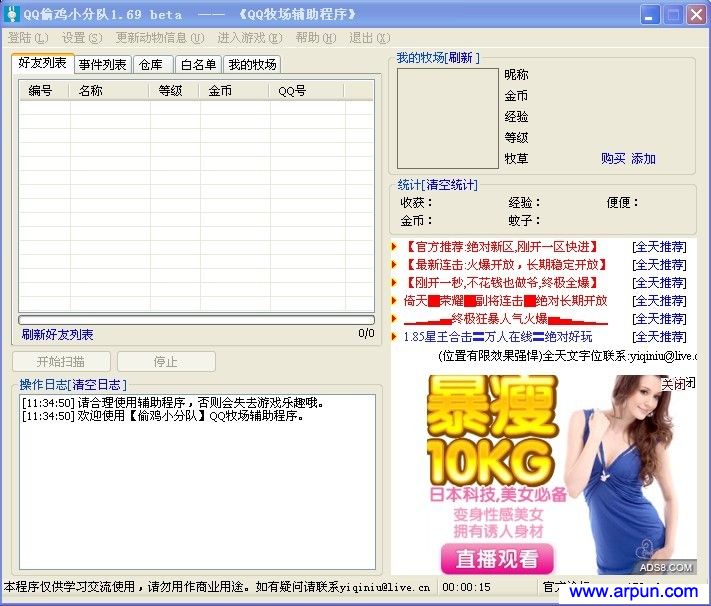
Task: Click the progress bar below the friend list
Action: pos(196,320)
